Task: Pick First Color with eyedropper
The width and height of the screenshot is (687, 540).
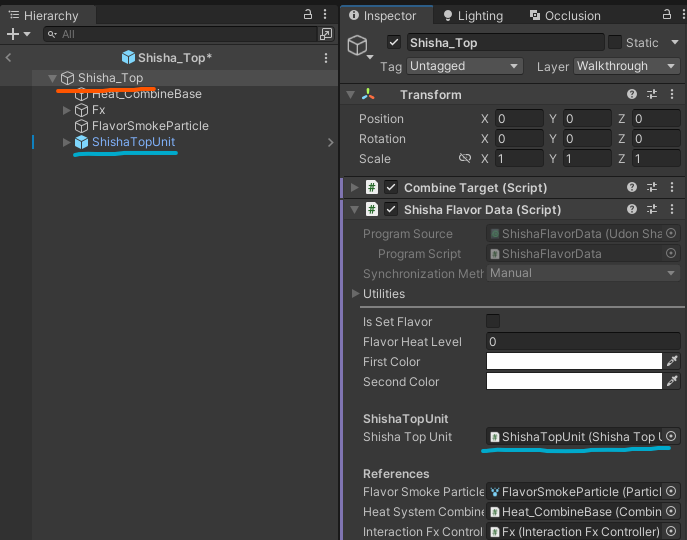Action: [672, 361]
